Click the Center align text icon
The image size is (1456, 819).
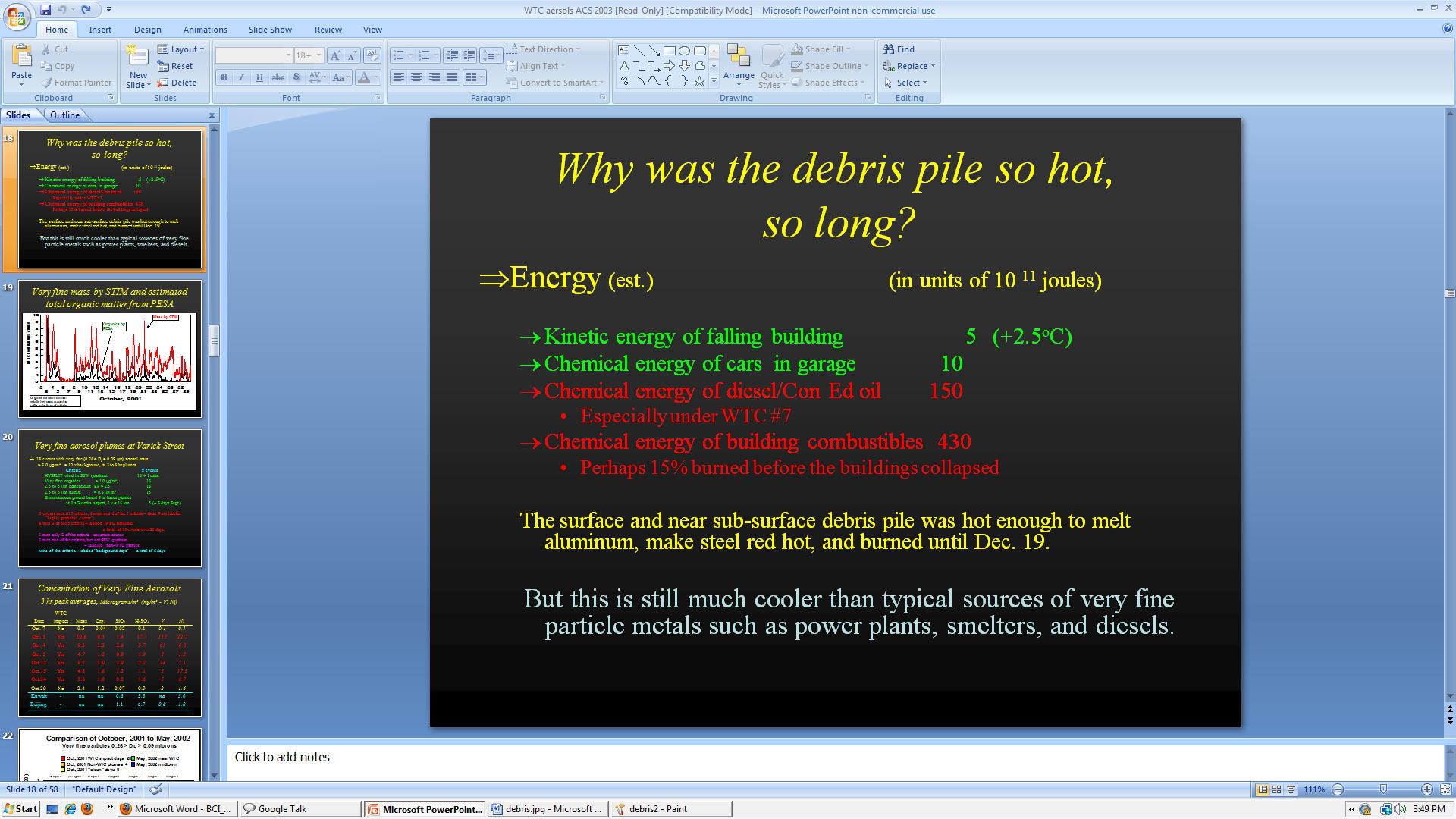416,77
